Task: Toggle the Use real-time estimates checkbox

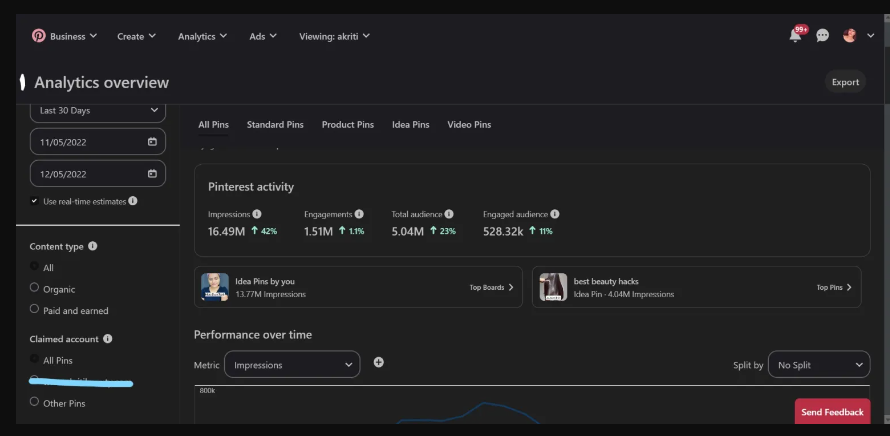Action: coord(35,201)
